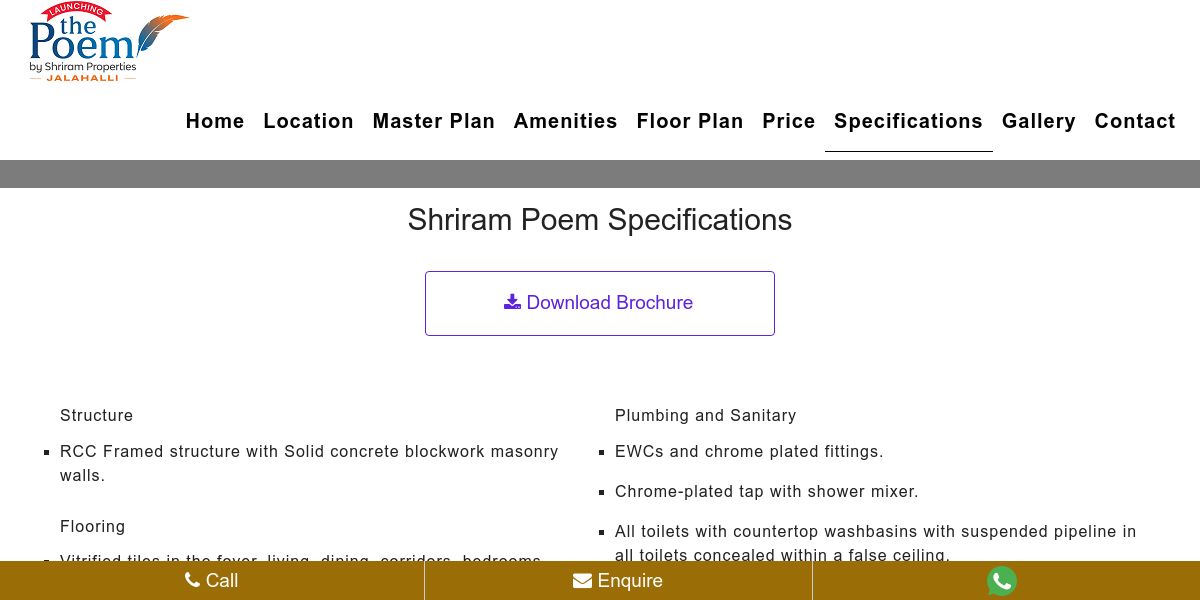1200x600 pixels.
Task: Select the Specifications tab
Action: [x=908, y=121]
